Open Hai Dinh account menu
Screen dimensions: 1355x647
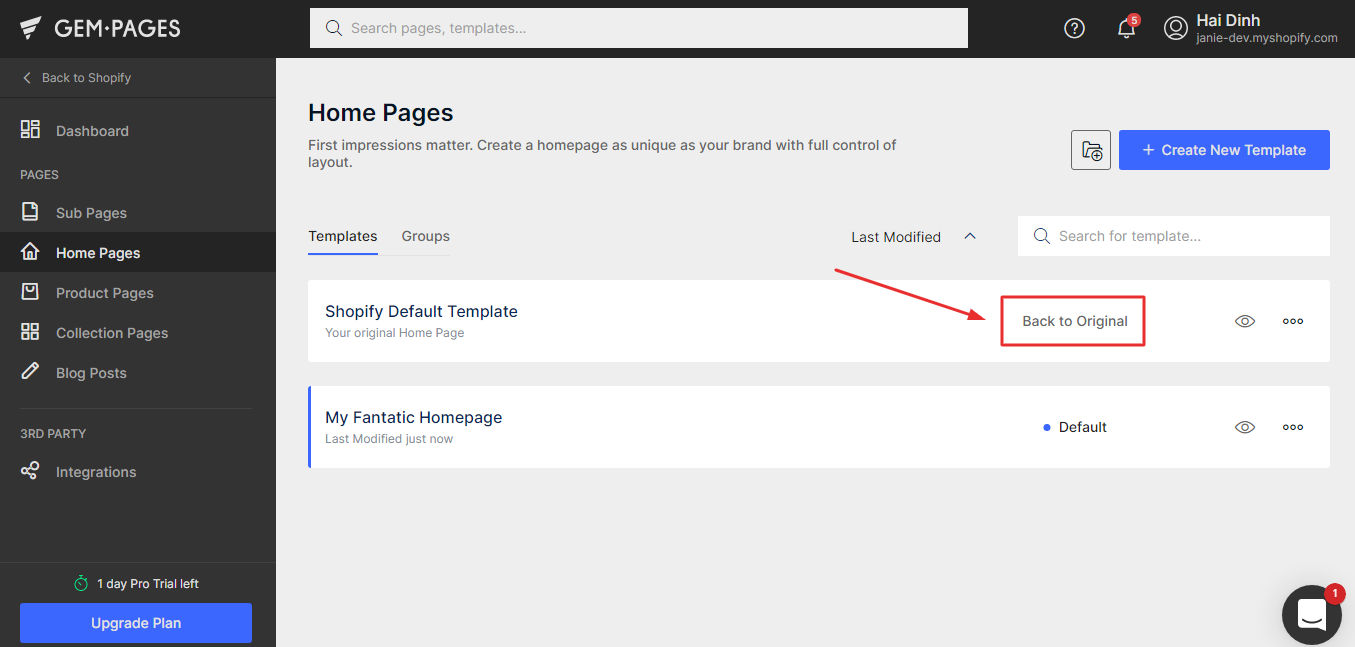coord(1250,28)
